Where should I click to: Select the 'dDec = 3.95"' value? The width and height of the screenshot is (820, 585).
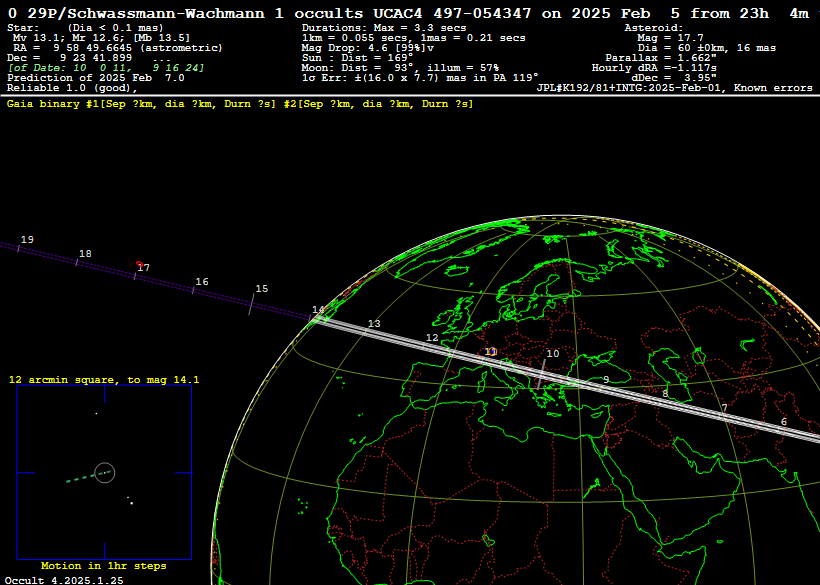click(674, 78)
